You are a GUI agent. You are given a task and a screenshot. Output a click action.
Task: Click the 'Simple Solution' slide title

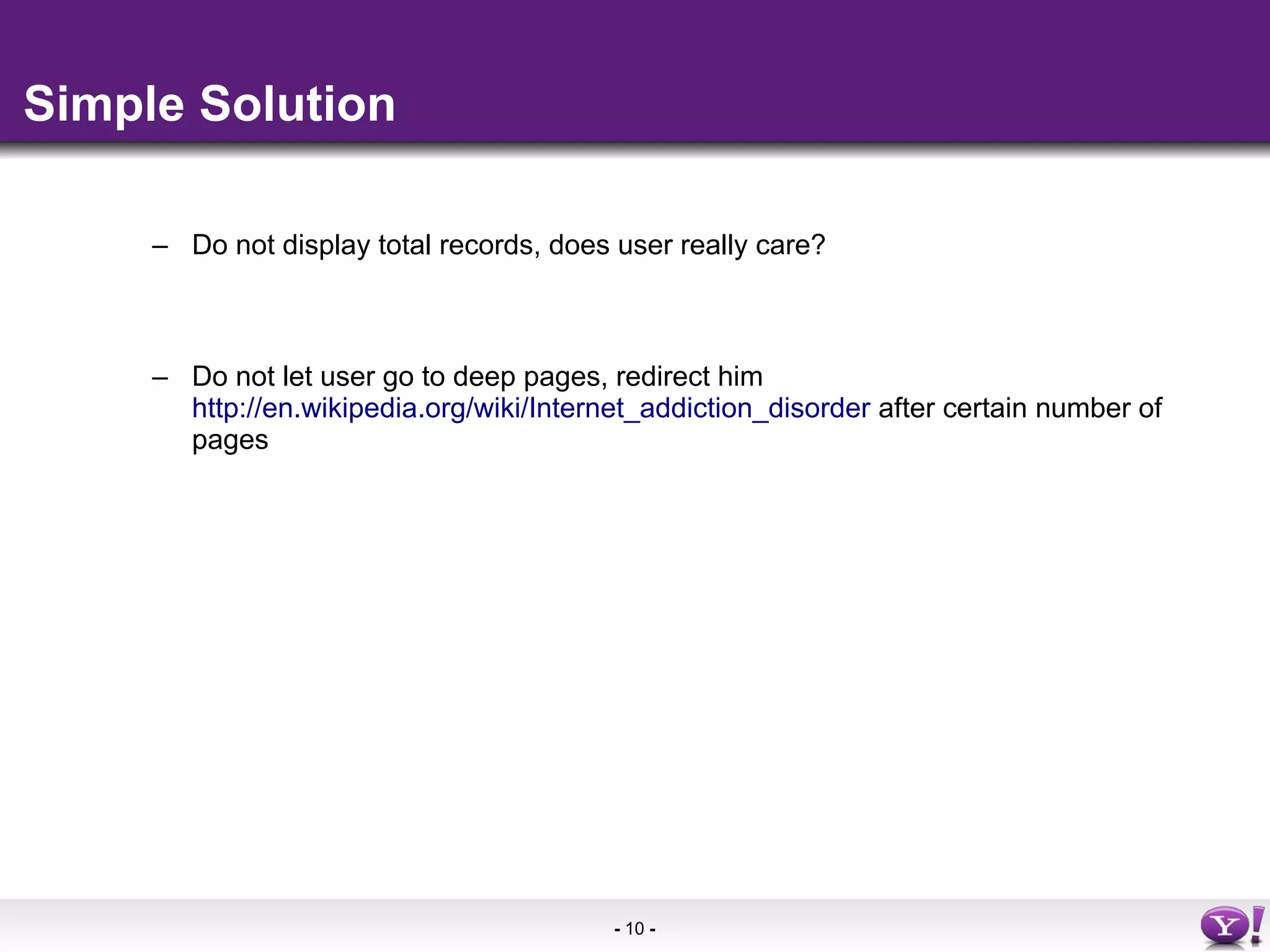210,104
